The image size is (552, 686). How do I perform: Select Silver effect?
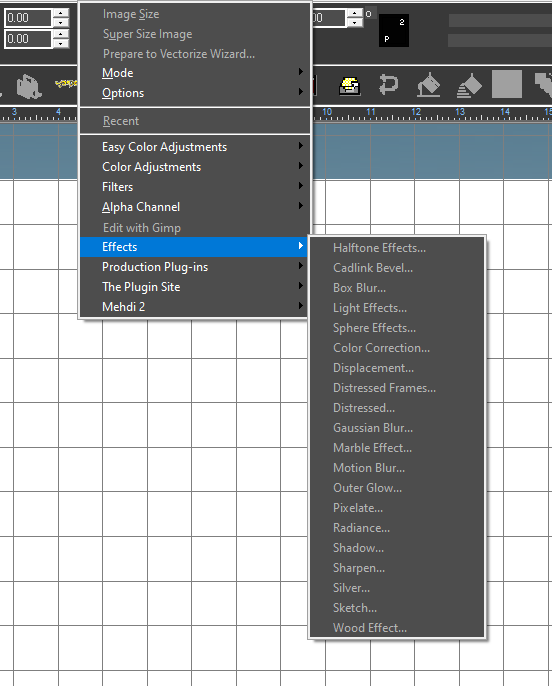(x=397, y=588)
